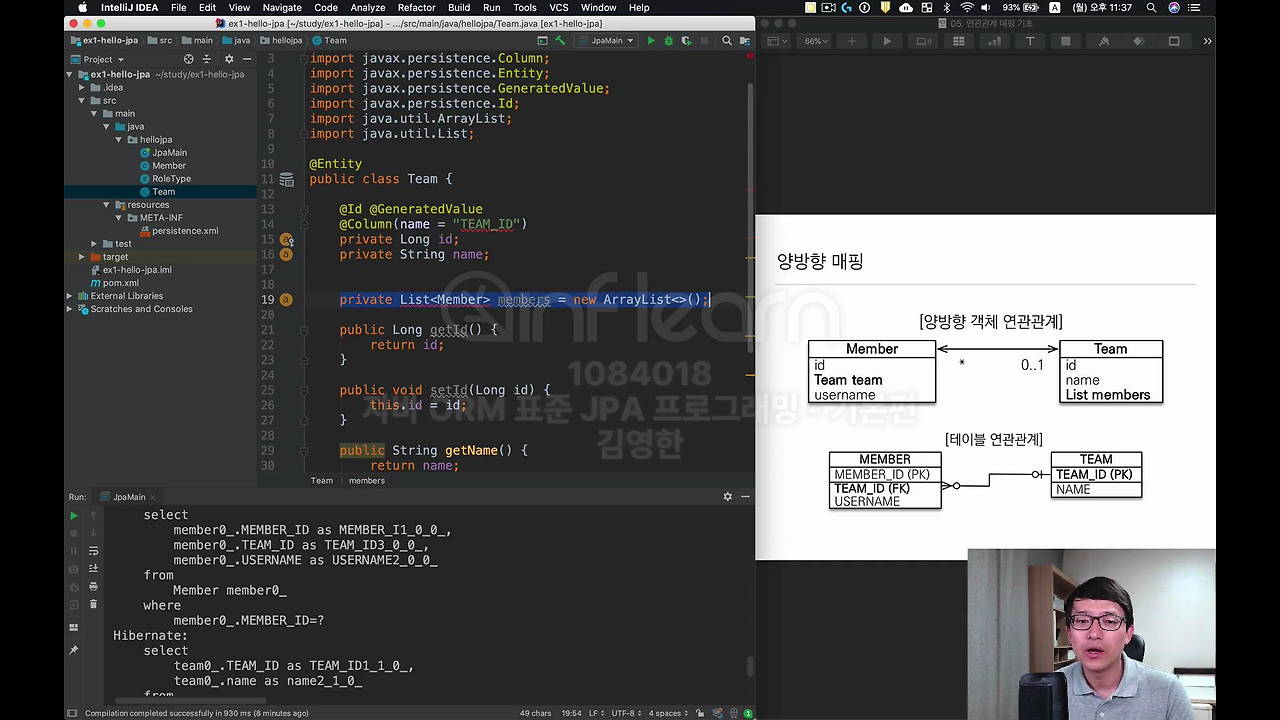Expand the test folder in project tree

[x=94, y=244]
